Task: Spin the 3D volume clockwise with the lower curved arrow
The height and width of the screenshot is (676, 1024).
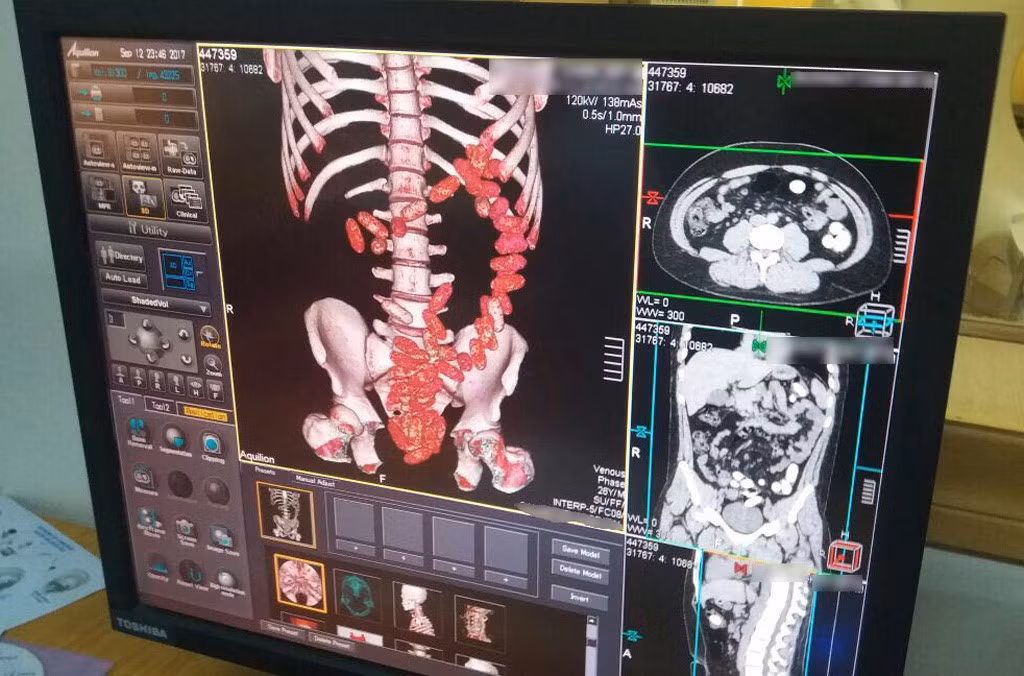Action: [185, 359]
